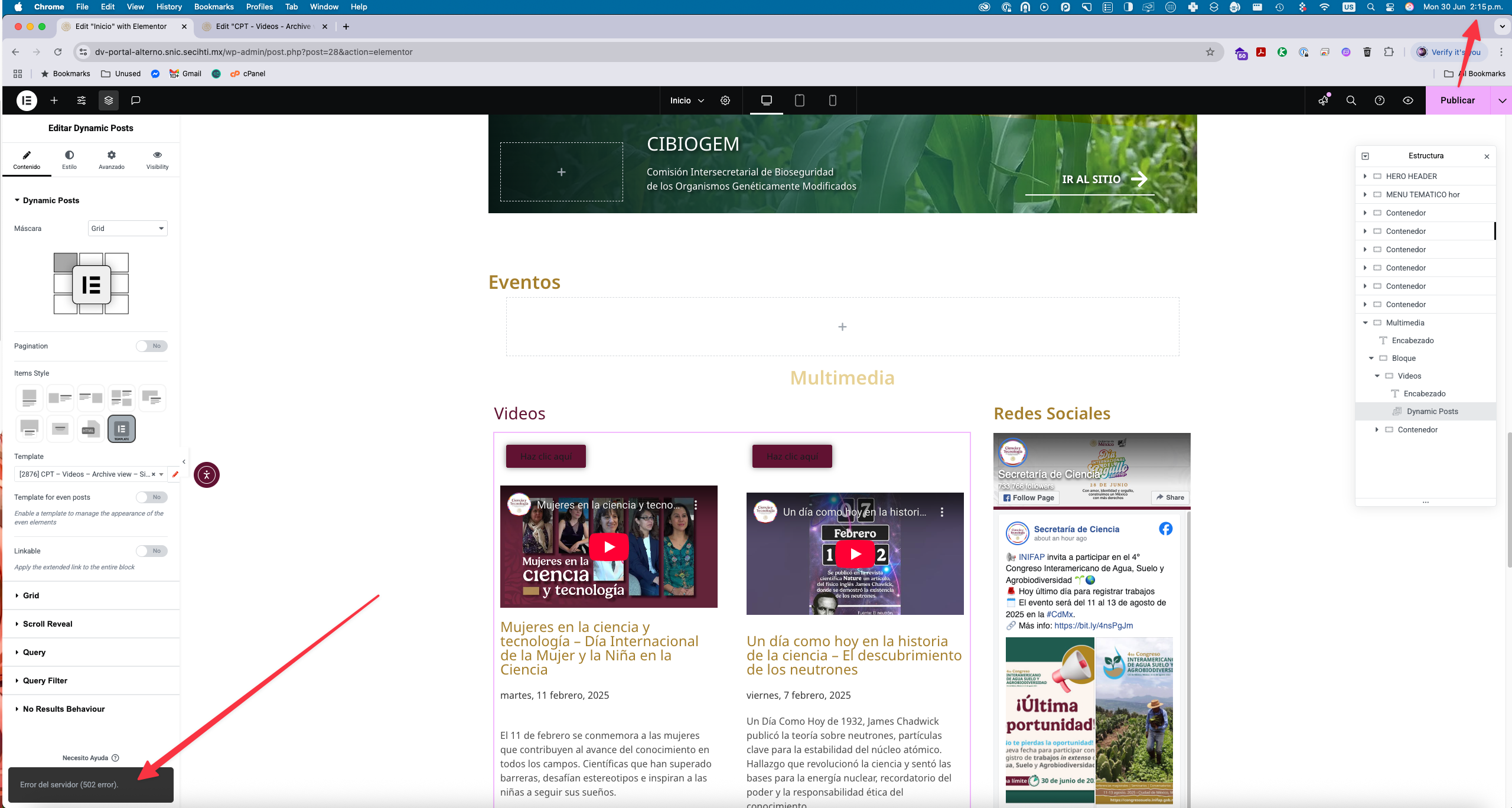1512x808 pixels.
Task: Select Dynamic Posts in Estructura tree
Action: (x=1432, y=412)
